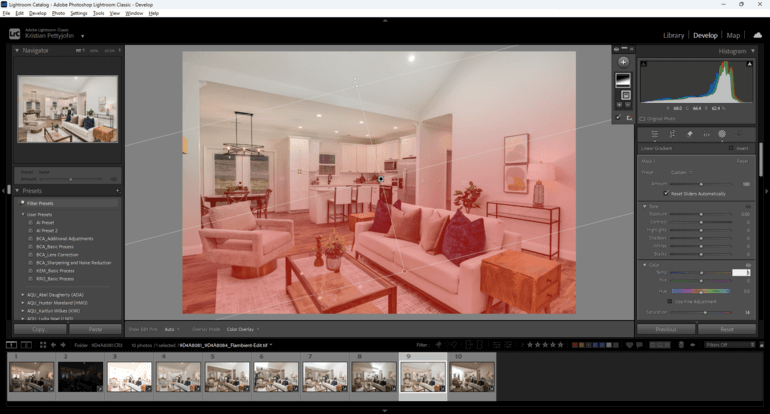The width and height of the screenshot is (770, 414).
Task: Open the File menu
Action: [x=6, y=13]
